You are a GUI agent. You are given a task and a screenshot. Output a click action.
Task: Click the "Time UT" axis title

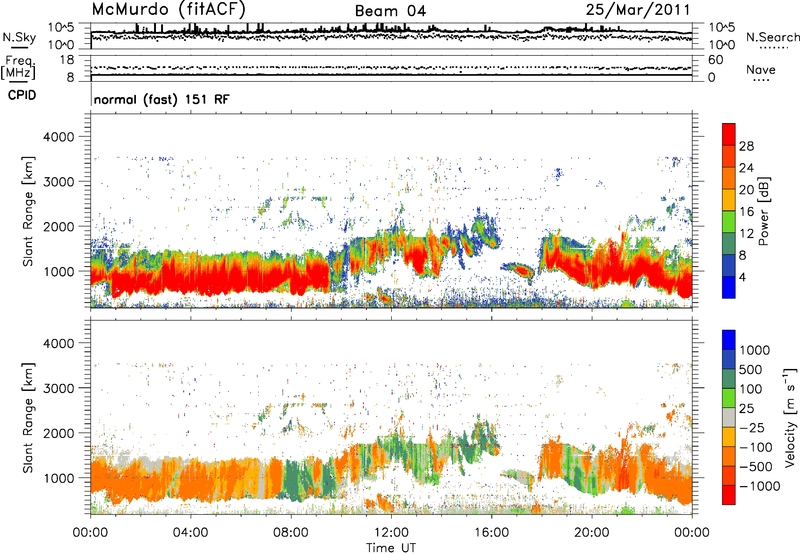coord(391,548)
